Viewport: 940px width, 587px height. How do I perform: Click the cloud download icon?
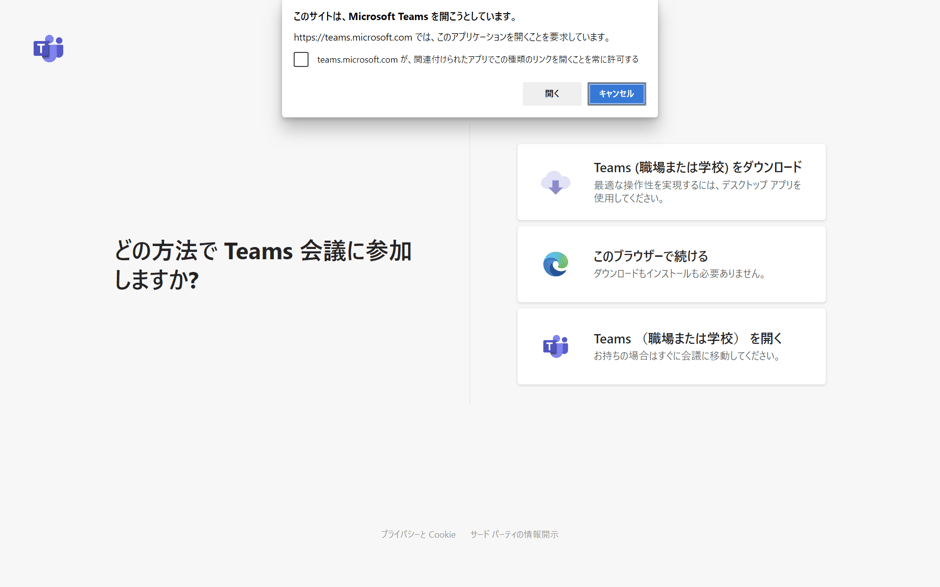tap(555, 183)
